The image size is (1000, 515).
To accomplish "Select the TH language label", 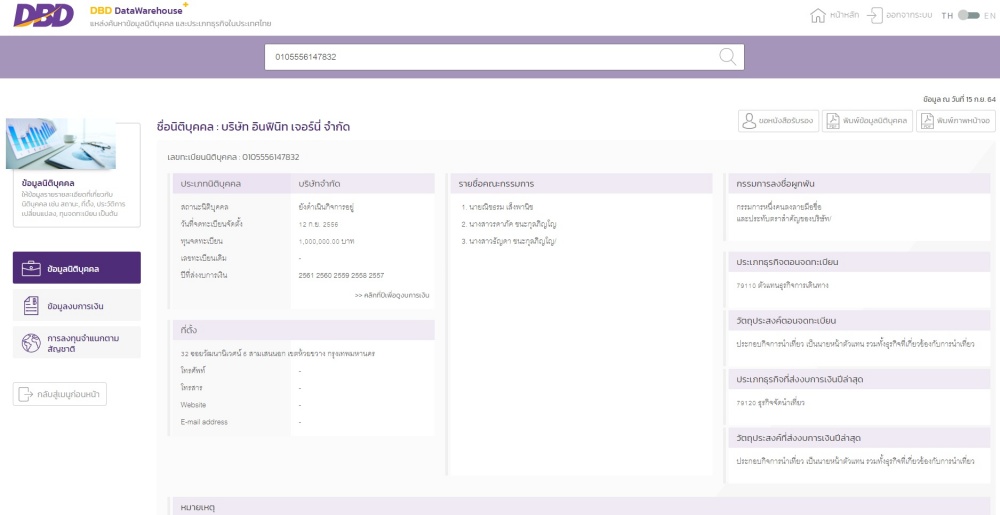I will click(947, 15).
